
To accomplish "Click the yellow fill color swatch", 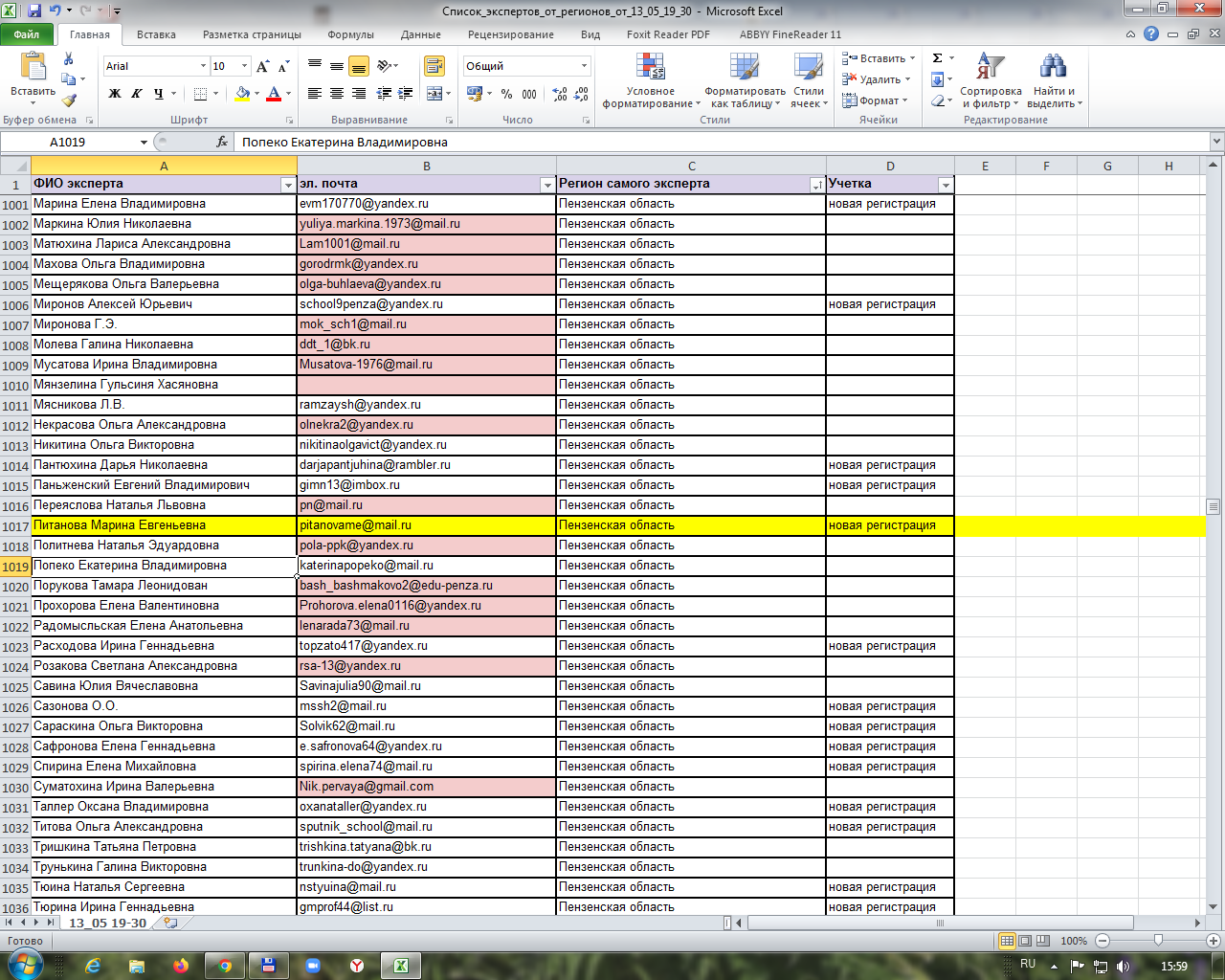I will (242, 94).
